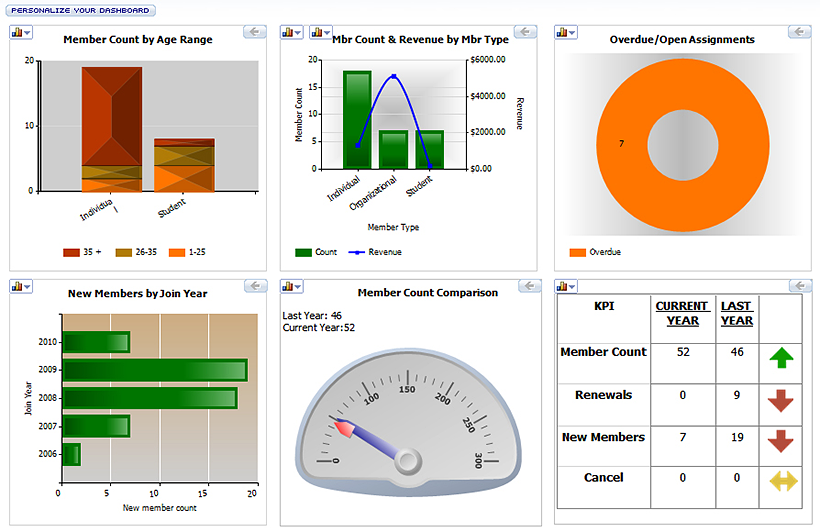Click green up arrow in Member Count row
Screen dimensions: 820x532
point(781,358)
